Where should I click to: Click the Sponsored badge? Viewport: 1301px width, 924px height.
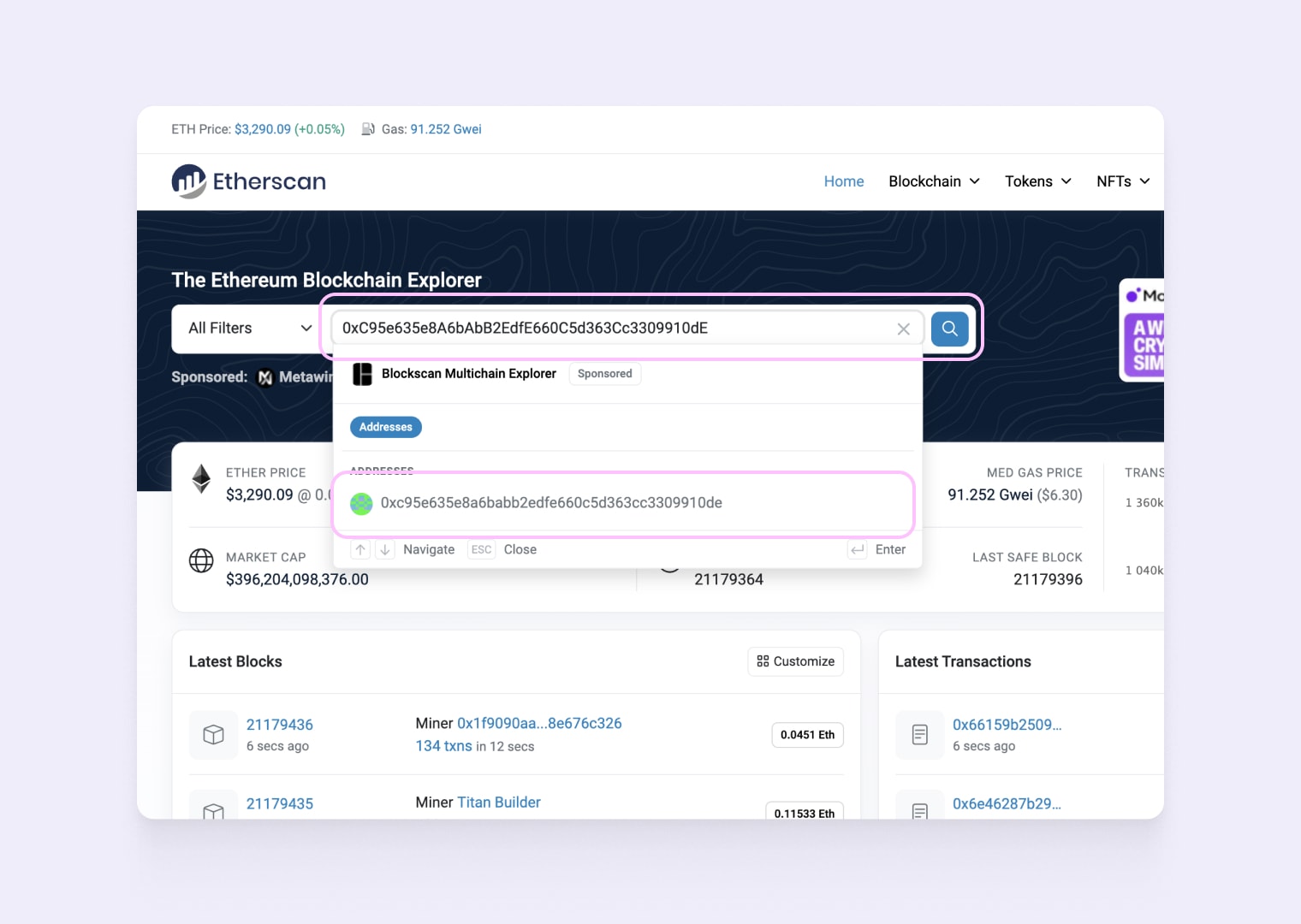605,374
